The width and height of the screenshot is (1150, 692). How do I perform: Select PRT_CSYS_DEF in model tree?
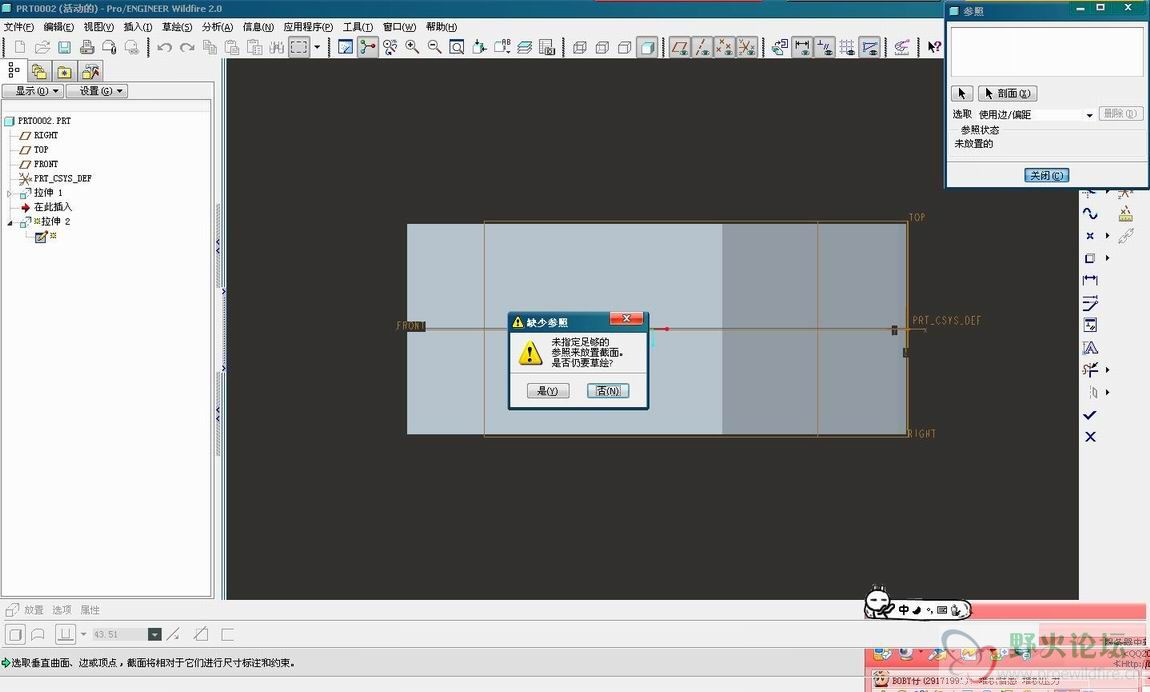click(62, 178)
